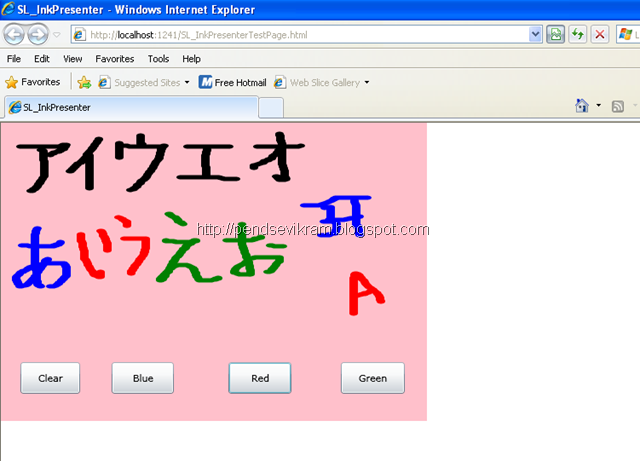Select the SL_InkPresenter tab
640x461 pixels.
point(131,107)
